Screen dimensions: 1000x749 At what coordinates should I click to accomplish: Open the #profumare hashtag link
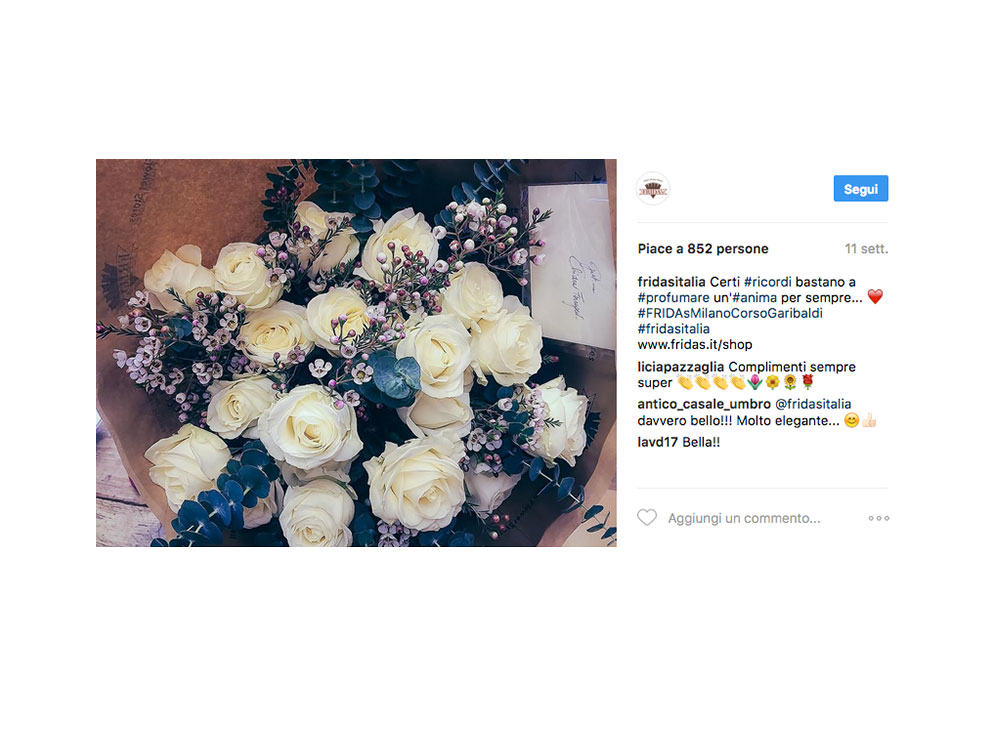click(x=673, y=298)
